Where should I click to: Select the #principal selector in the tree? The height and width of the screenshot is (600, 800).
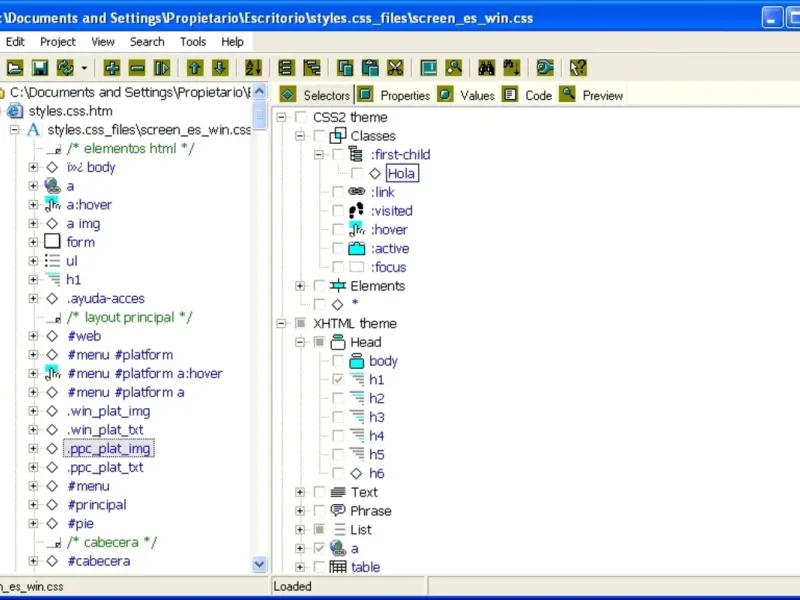pyautogui.click(x=96, y=505)
